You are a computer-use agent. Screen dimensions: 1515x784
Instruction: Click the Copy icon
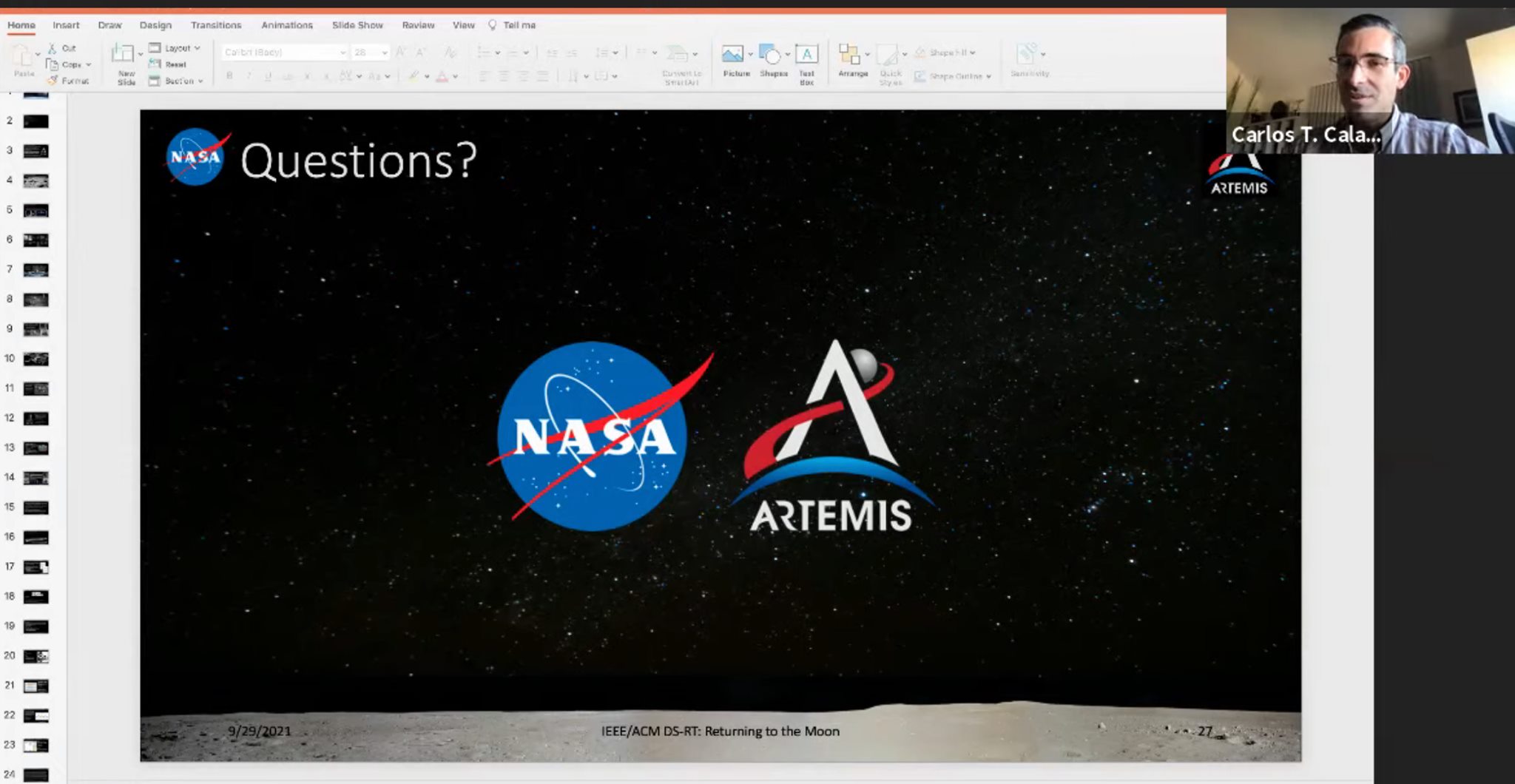click(x=52, y=64)
